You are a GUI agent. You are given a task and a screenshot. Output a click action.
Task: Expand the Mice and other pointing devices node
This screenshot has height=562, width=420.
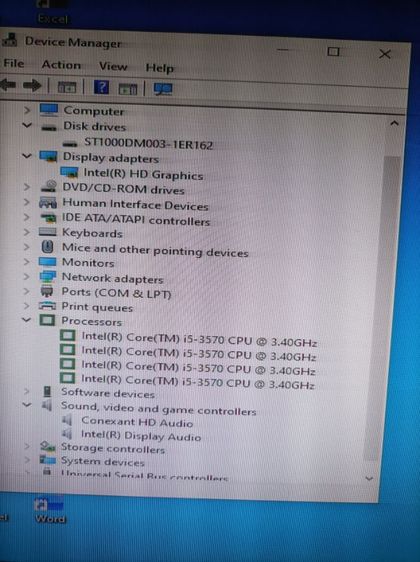[27, 247]
